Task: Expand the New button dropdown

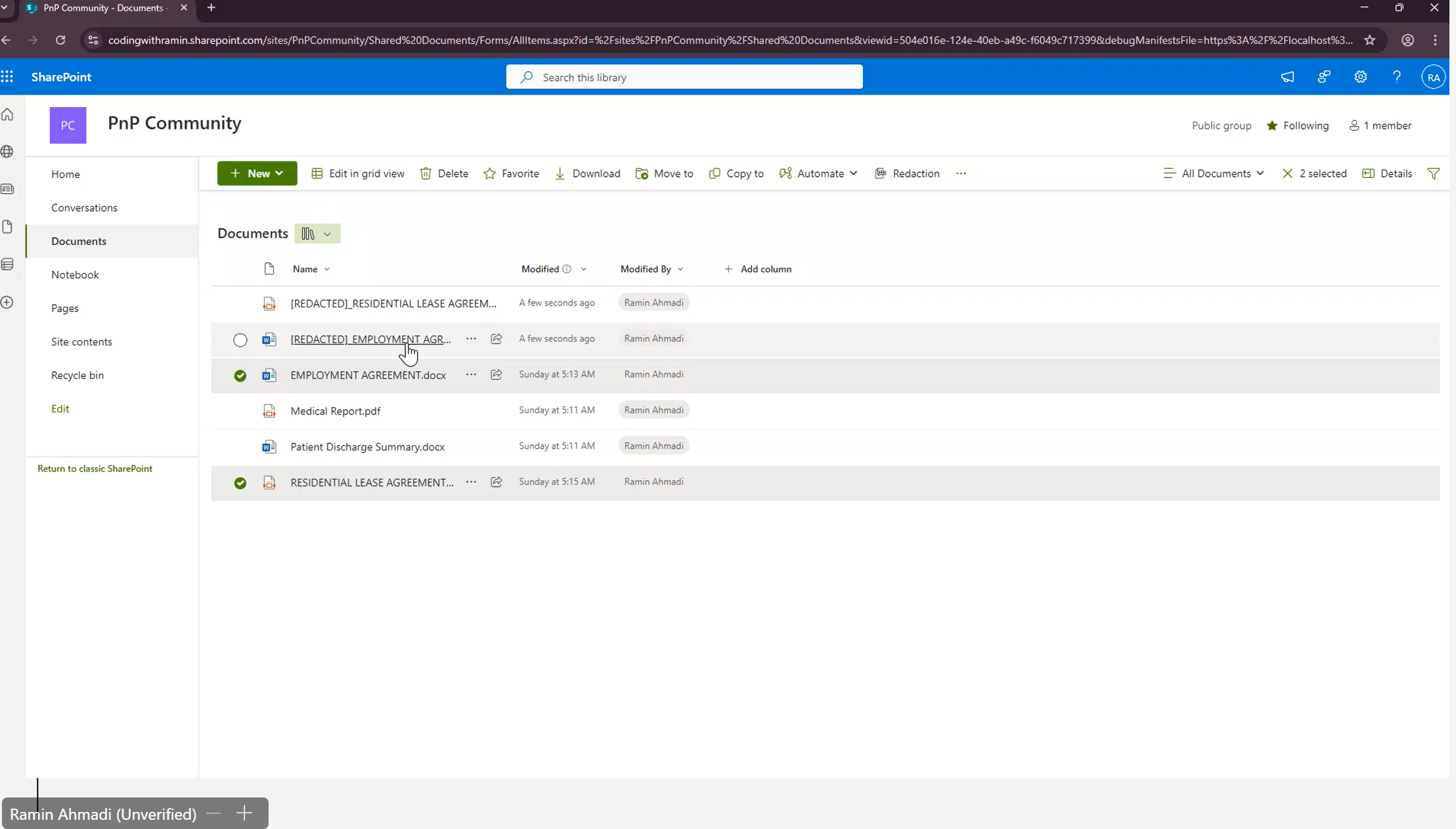Action: click(x=257, y=173)
